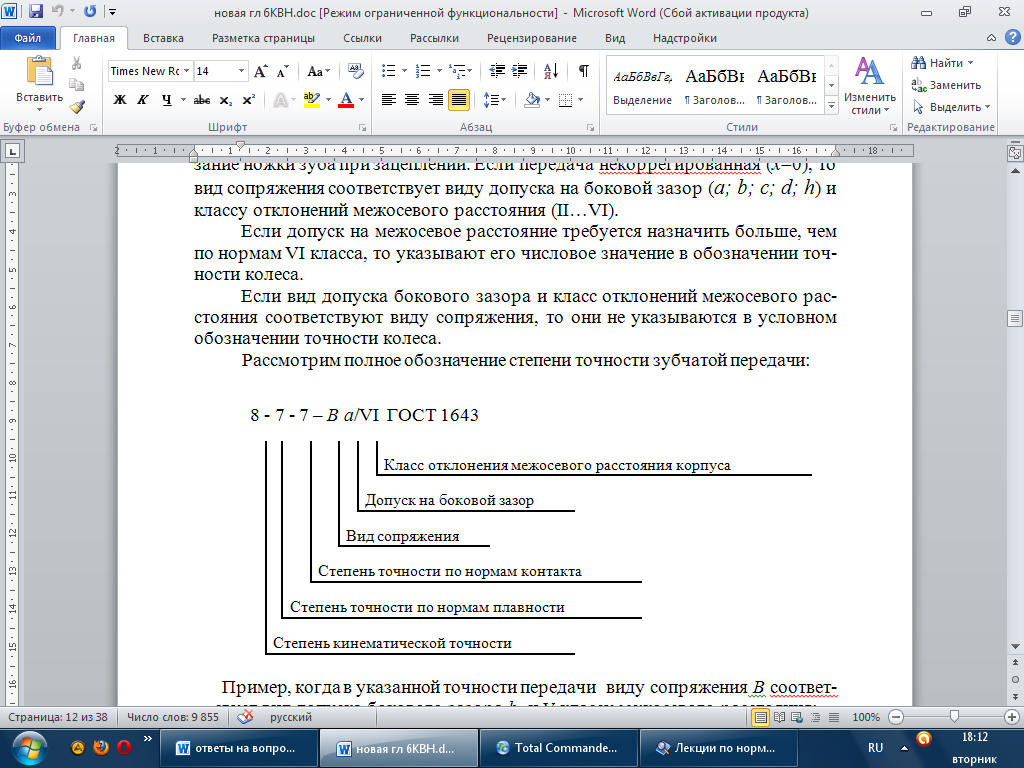Screen dimensions: 1024x768
Task: Decrease paragraph indent
Action: 498,71
